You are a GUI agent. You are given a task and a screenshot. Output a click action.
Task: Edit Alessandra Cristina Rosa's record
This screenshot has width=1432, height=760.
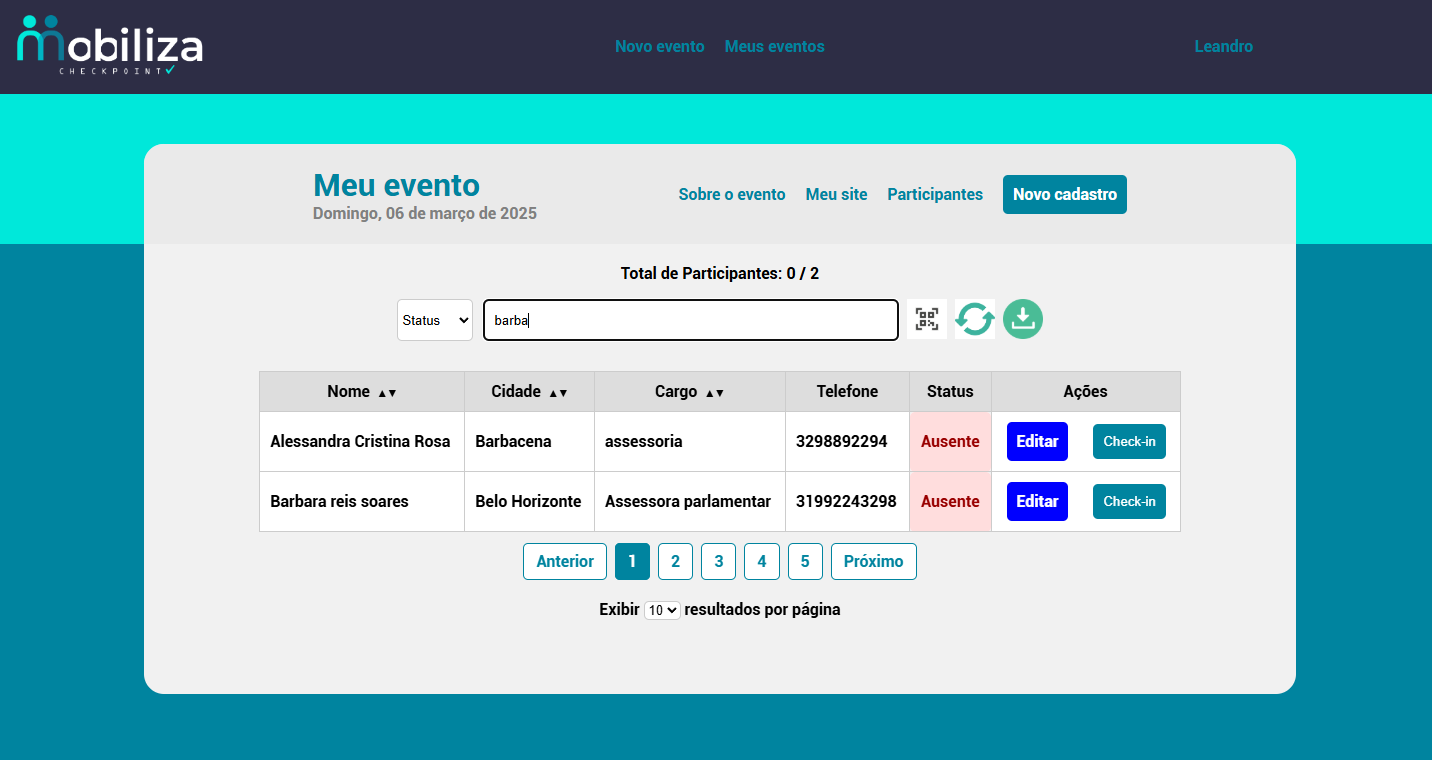click(1037, 441)
